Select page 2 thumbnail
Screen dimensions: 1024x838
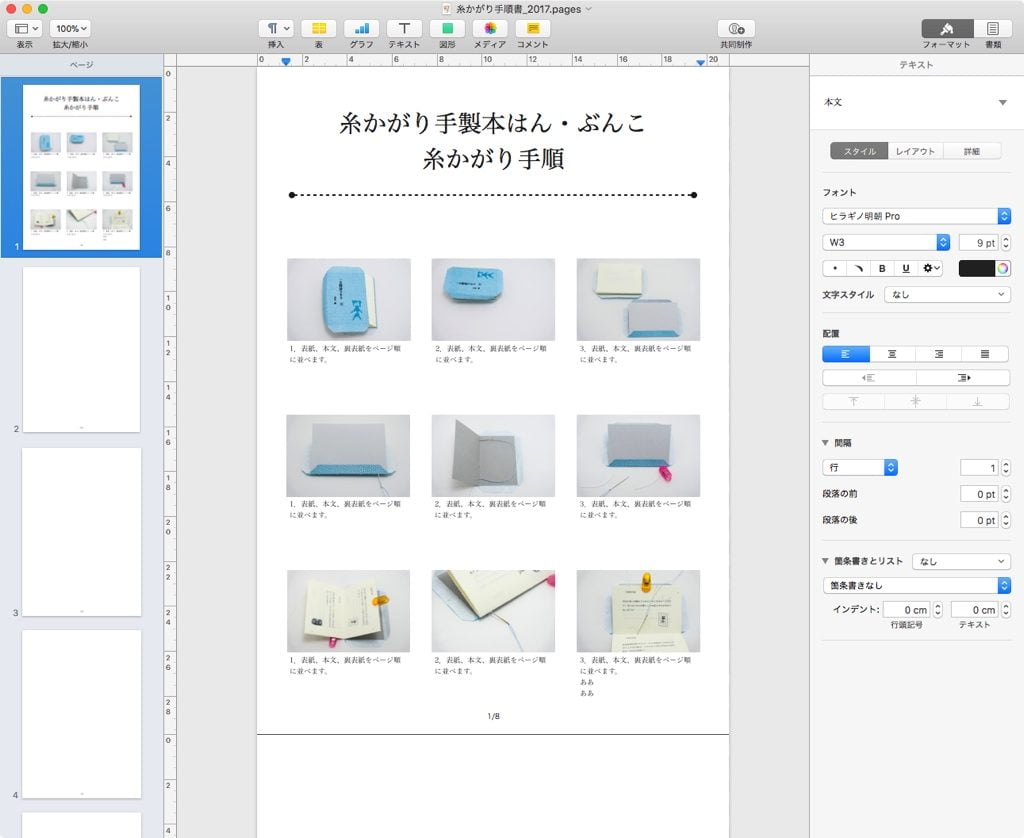click(x=81, y=349)
